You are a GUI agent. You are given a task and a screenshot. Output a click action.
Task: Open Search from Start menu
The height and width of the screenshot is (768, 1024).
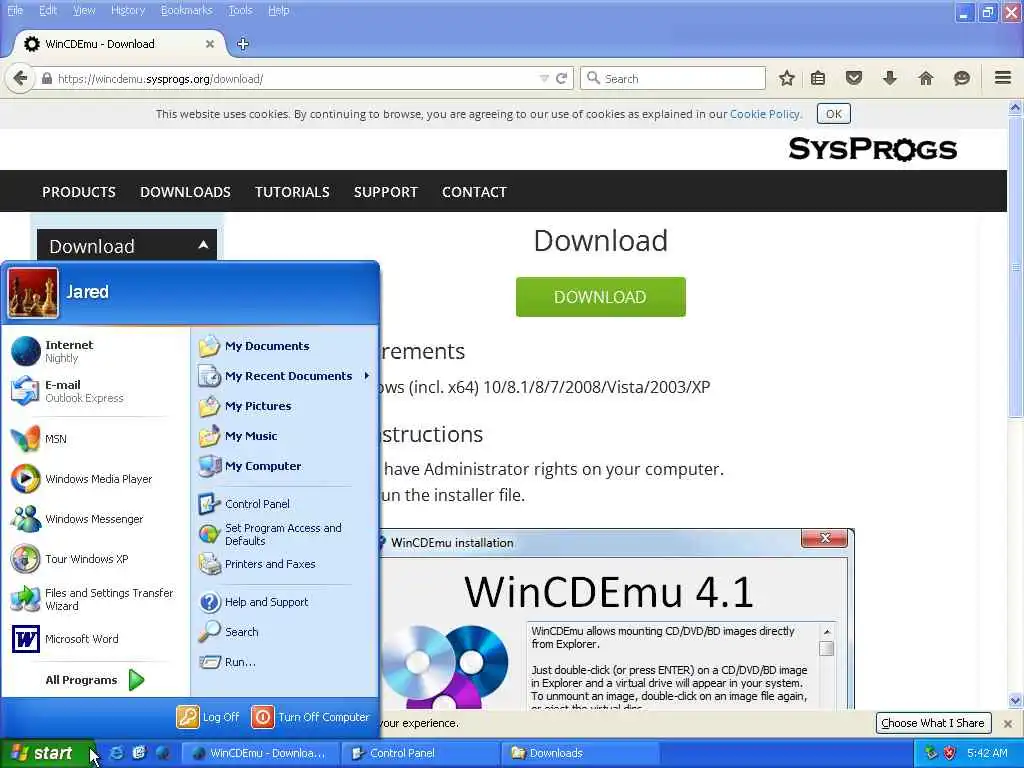click(x=285, y=632)
